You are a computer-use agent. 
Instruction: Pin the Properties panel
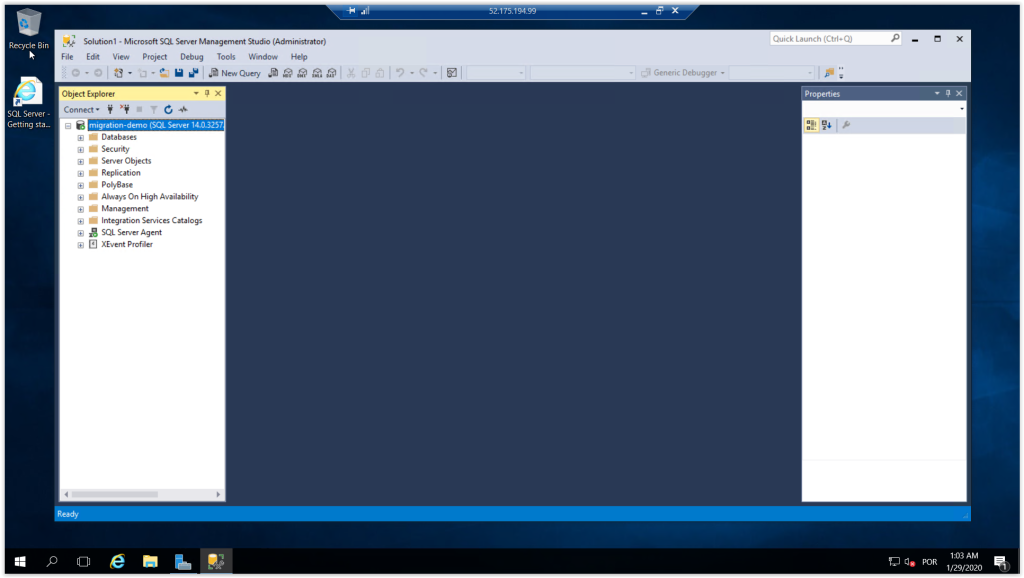(948, 93)
